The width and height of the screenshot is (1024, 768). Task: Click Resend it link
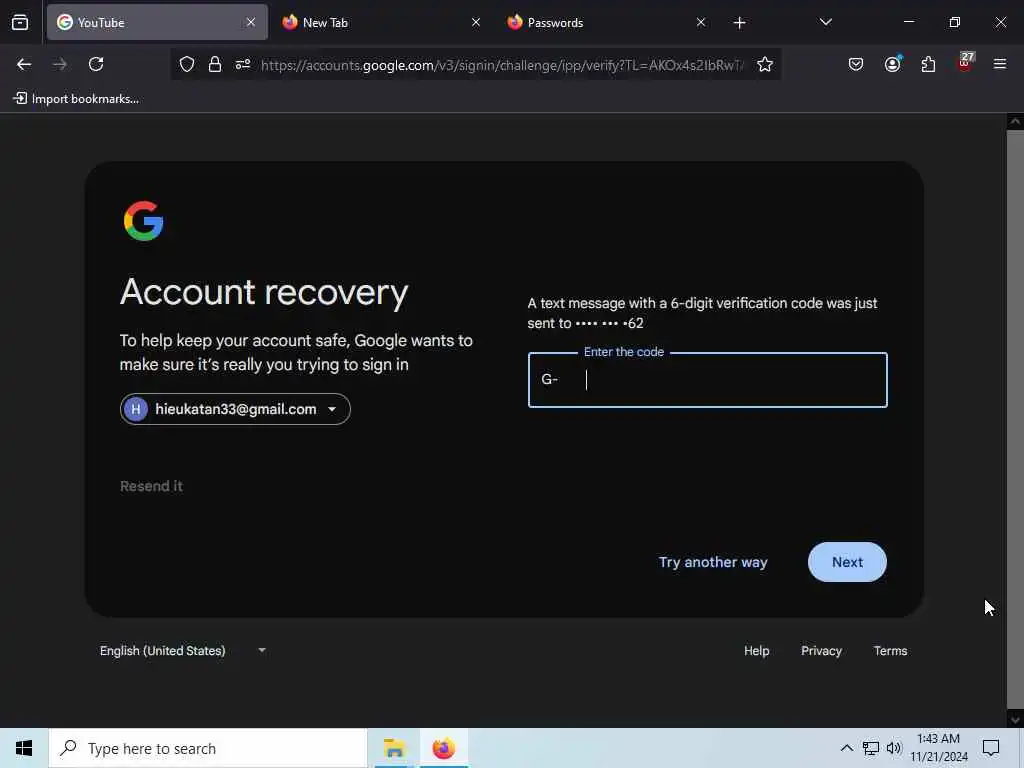(x=152, y=487)
